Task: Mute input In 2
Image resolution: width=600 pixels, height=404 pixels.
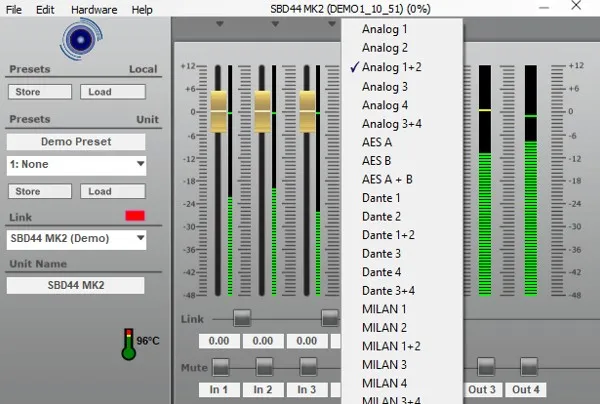Action: pos(264,367)
